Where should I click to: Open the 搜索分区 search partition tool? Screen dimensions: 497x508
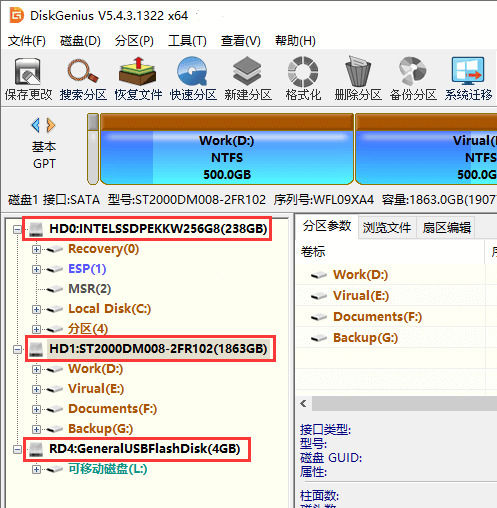(83, 79)
